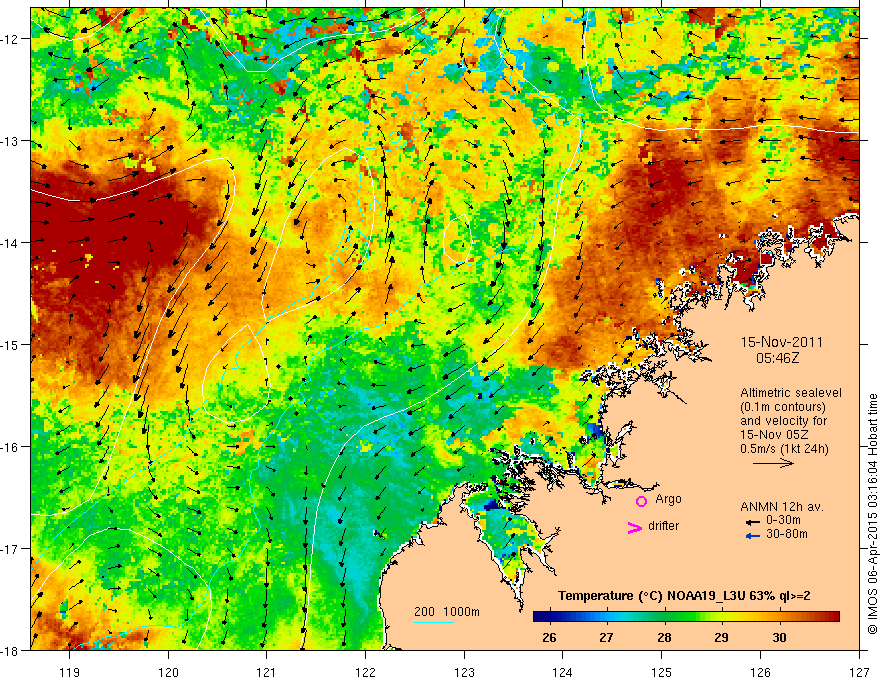Click the longitude axis label '124'
Screen dimensions: 880x680
562,672
